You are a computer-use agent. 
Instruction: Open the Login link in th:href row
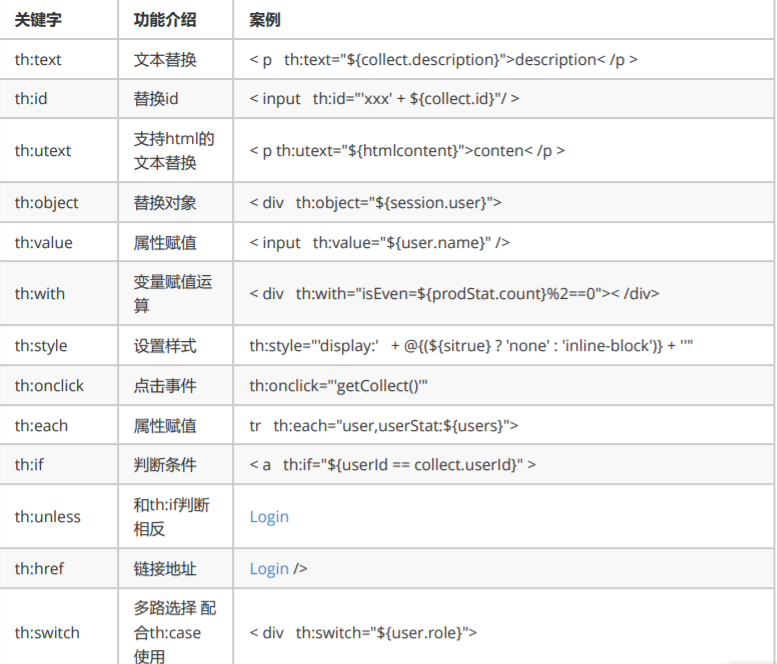269,569
